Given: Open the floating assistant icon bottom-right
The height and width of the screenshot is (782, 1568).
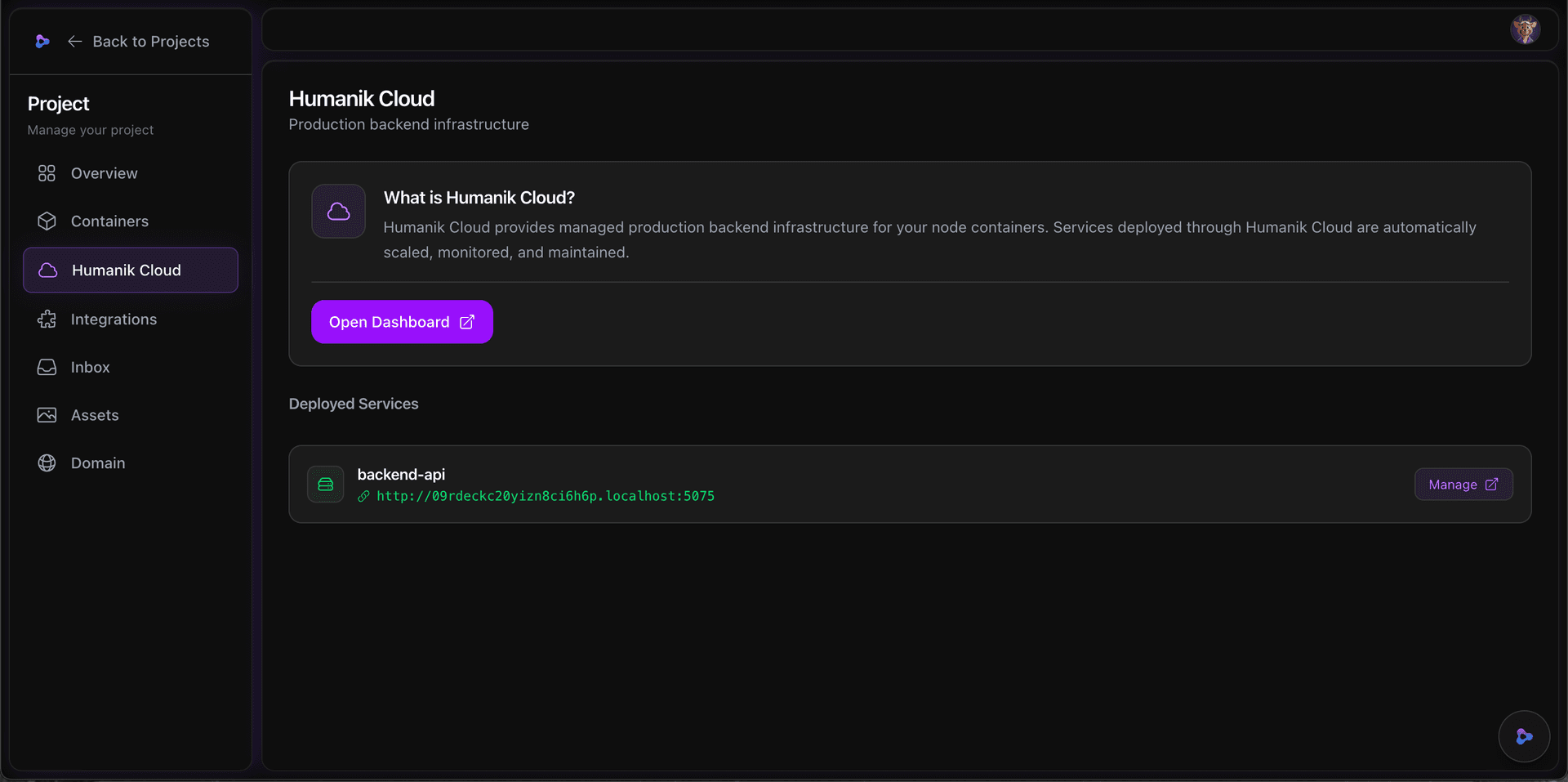Looking at the screenshot, I should point(1524,736).
